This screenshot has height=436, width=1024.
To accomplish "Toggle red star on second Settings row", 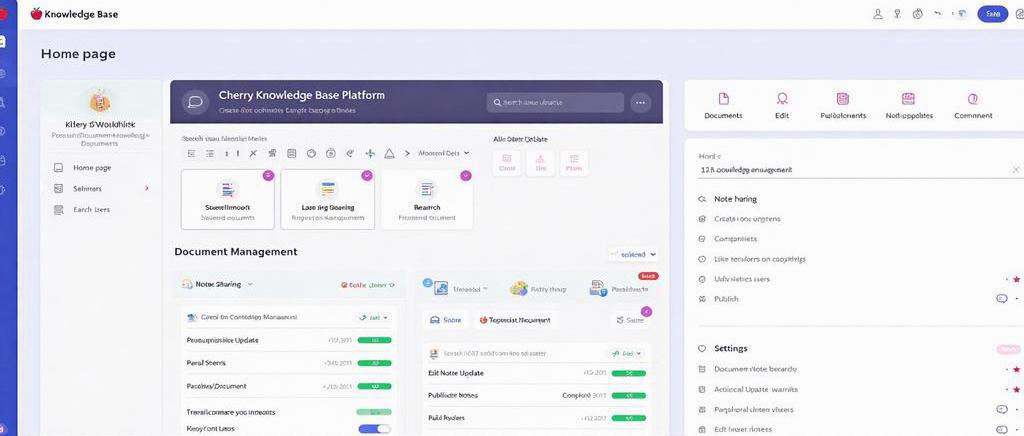I will 1016,390.
